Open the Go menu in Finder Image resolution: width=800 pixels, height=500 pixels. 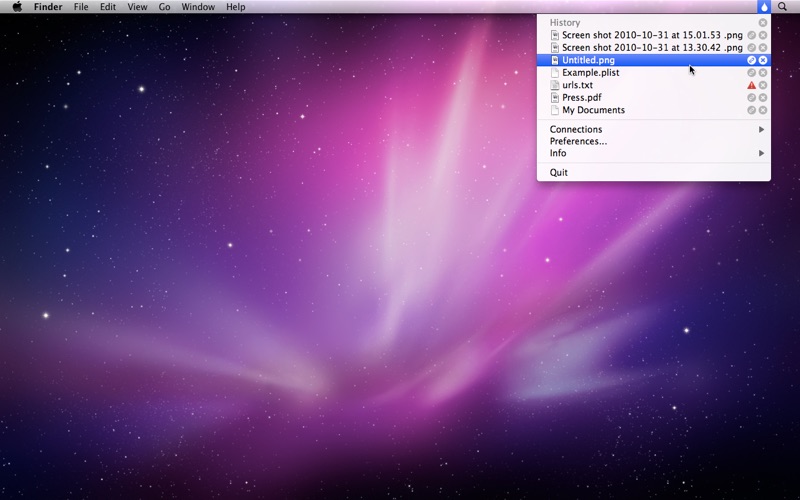[x=164, y=7]
